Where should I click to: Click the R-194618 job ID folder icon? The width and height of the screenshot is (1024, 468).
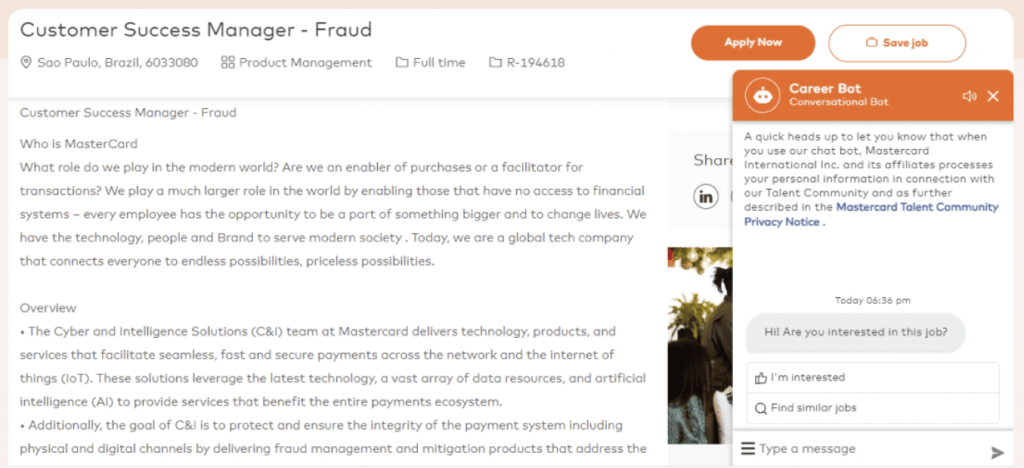coord(495,63)
